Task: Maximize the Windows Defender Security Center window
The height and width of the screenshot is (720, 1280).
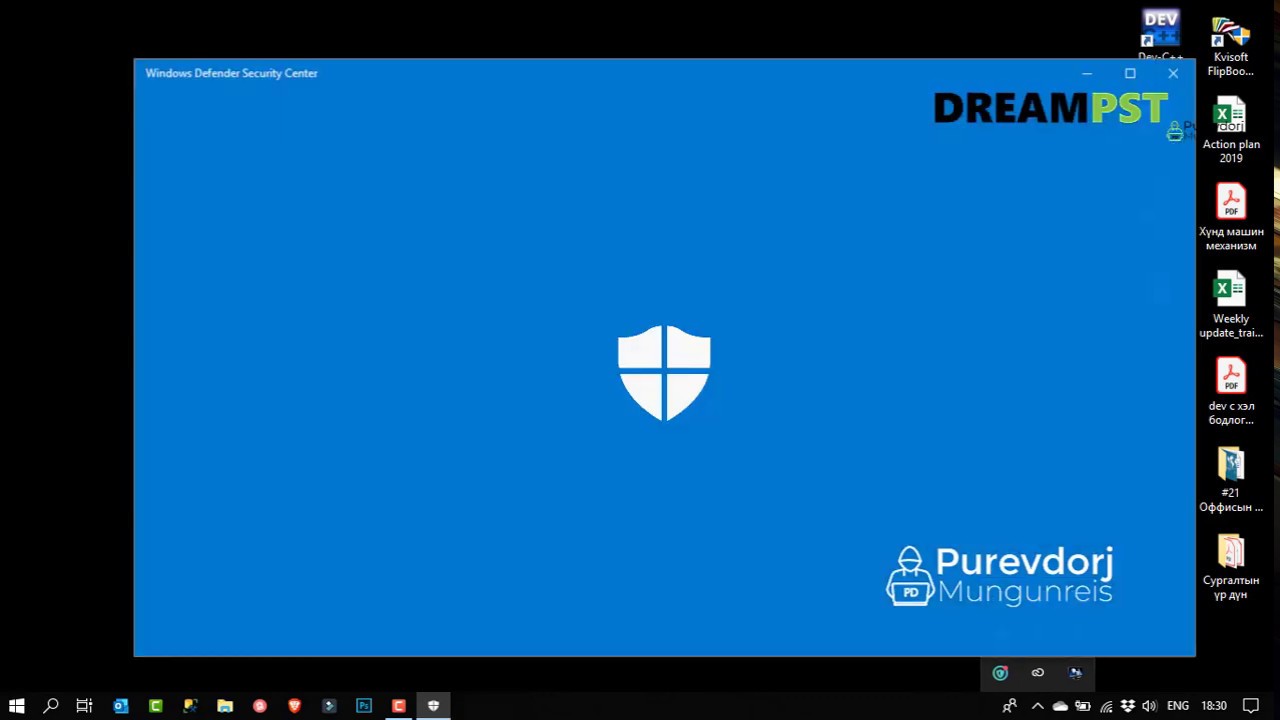Action: click(1130, 73)
